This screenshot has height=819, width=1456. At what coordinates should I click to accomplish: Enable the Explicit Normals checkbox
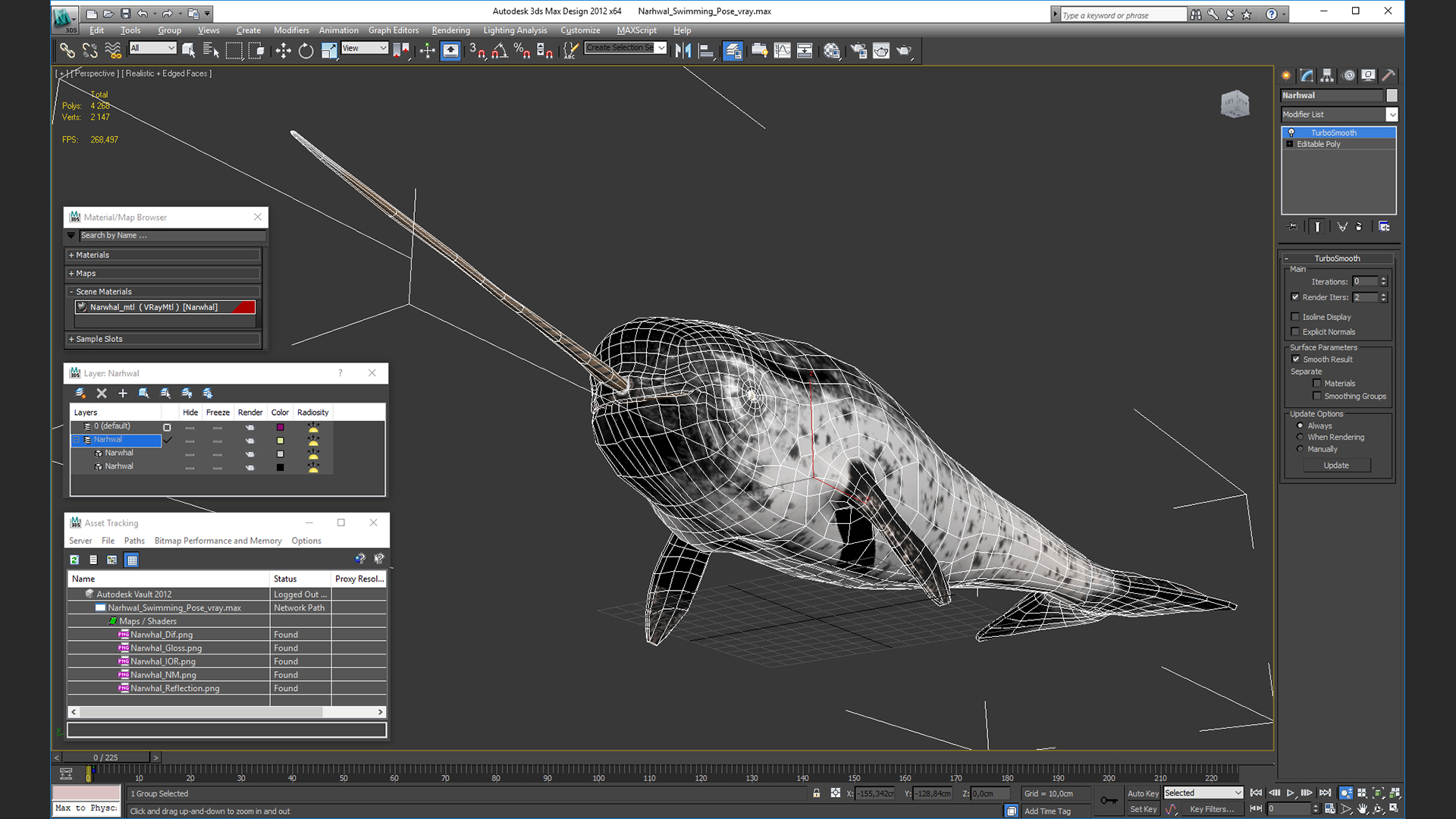(x=1295, y=331)
